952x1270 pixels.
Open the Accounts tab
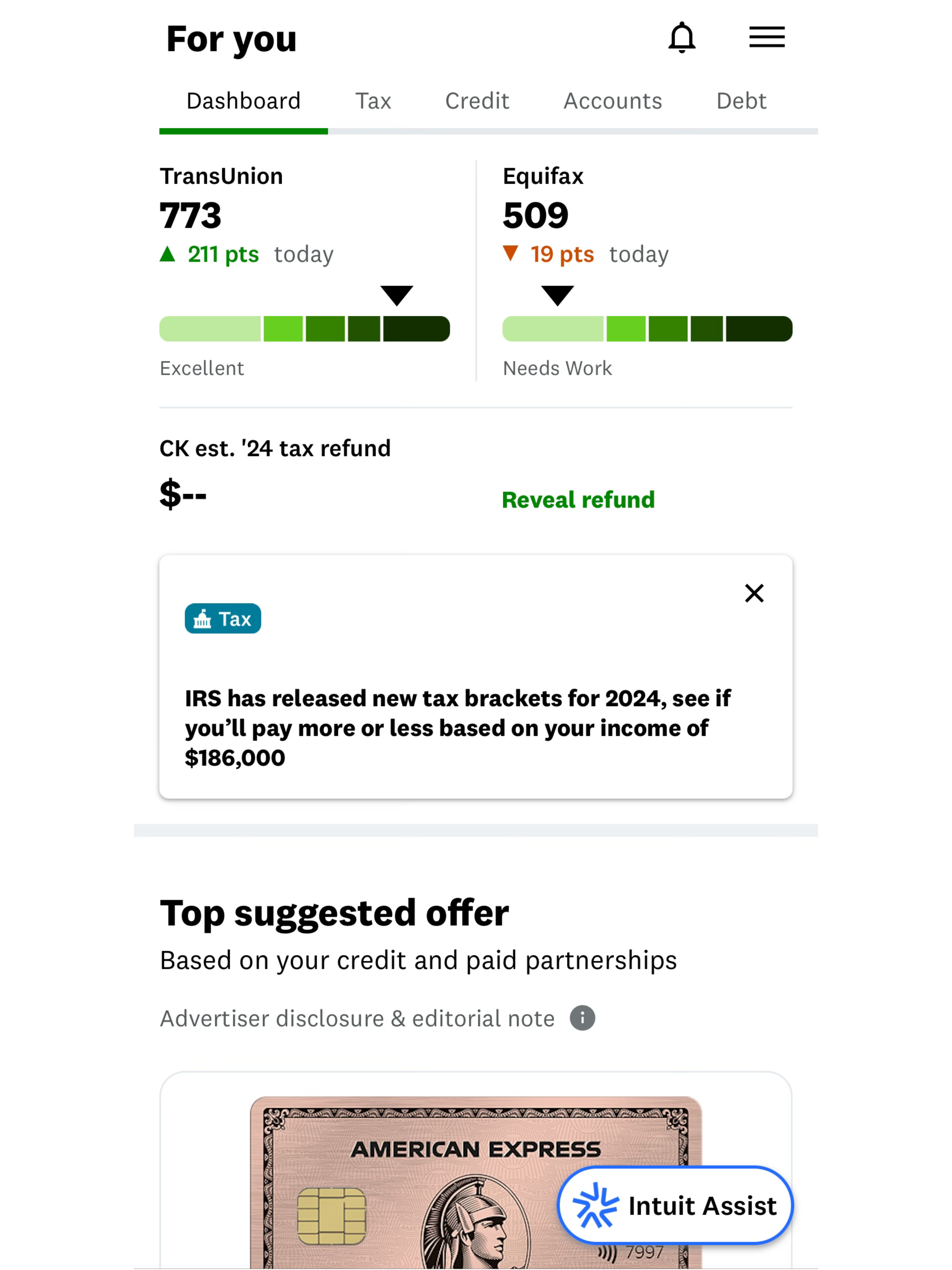point(612,101)
